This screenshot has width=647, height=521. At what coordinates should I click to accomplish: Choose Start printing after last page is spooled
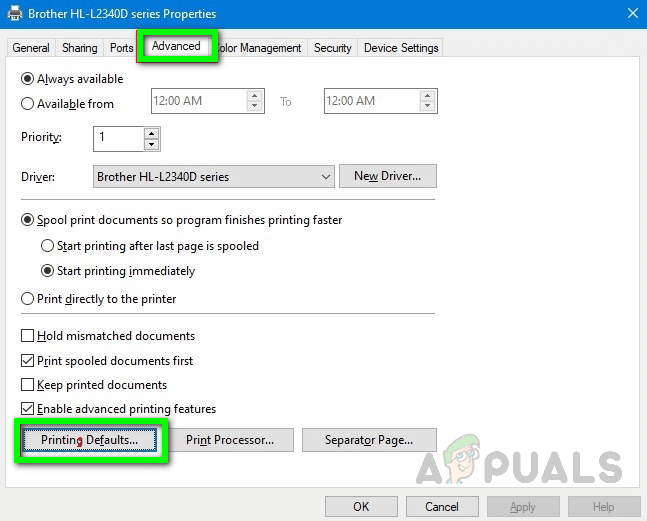[x=47, y=246]
